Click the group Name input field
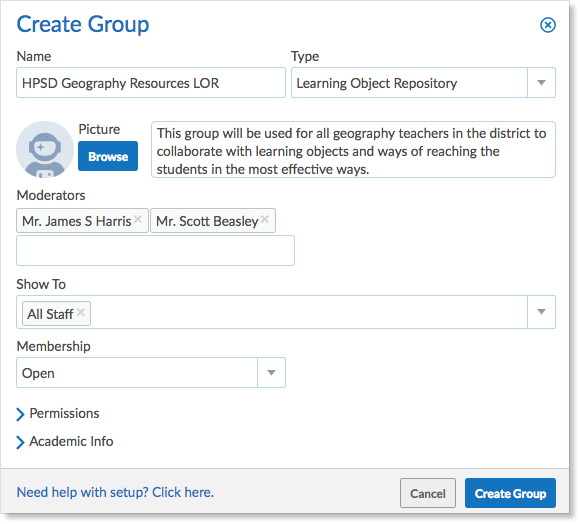The height and width of the screenshot is (524, 580). 151,82
